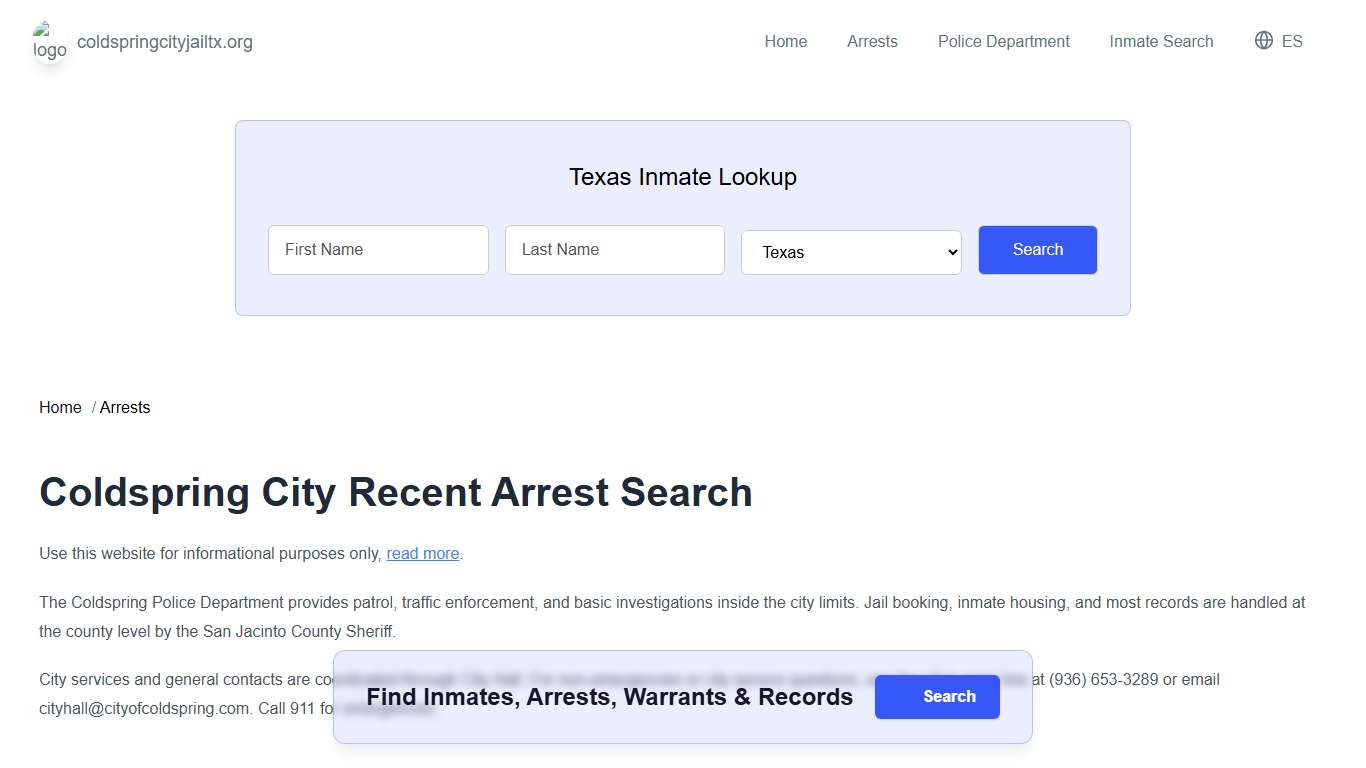Screen dimensions: 1366x768
Task: Expand the state selection combo box
Action: [x=851, y=252]
